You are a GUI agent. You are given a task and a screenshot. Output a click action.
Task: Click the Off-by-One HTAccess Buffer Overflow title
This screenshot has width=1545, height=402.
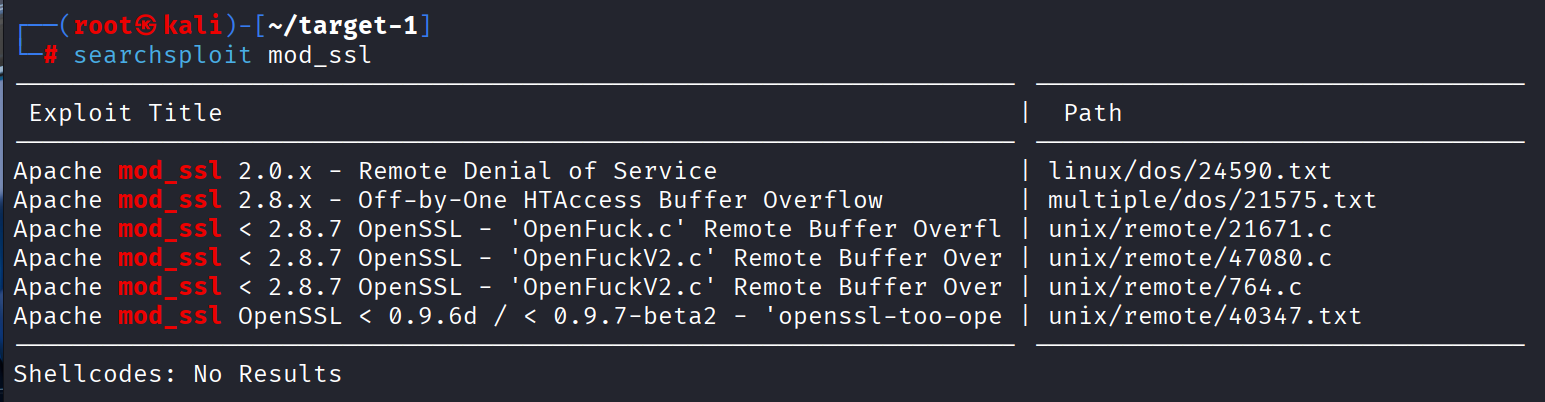click(620, 200)
